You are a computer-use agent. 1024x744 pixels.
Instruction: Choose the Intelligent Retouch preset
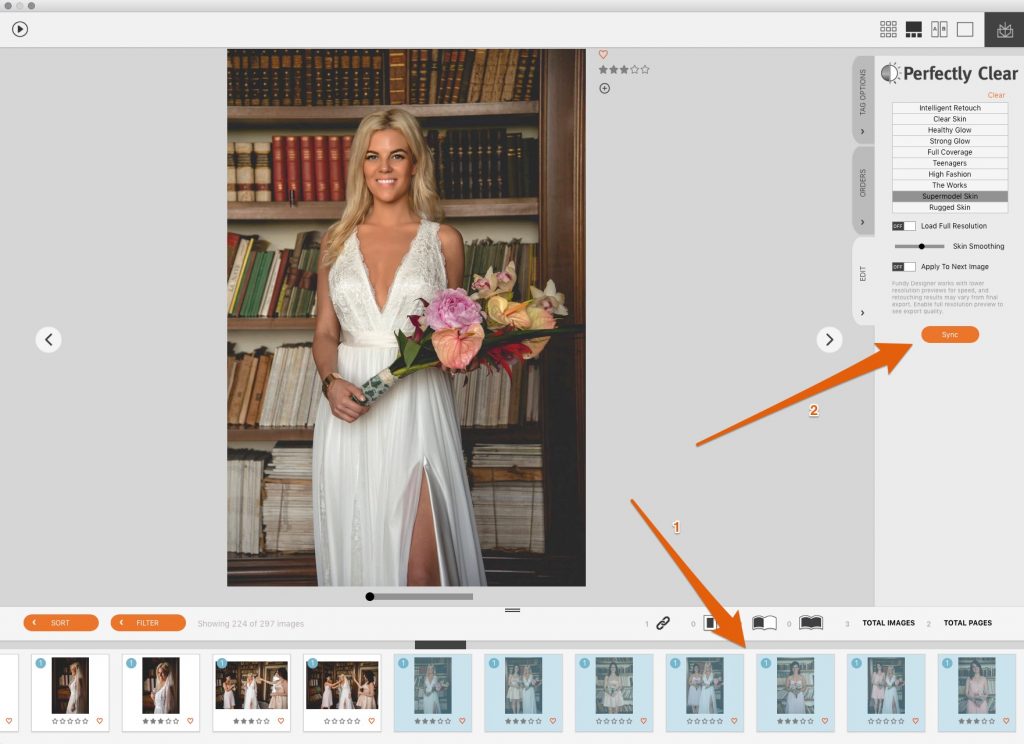950,108
